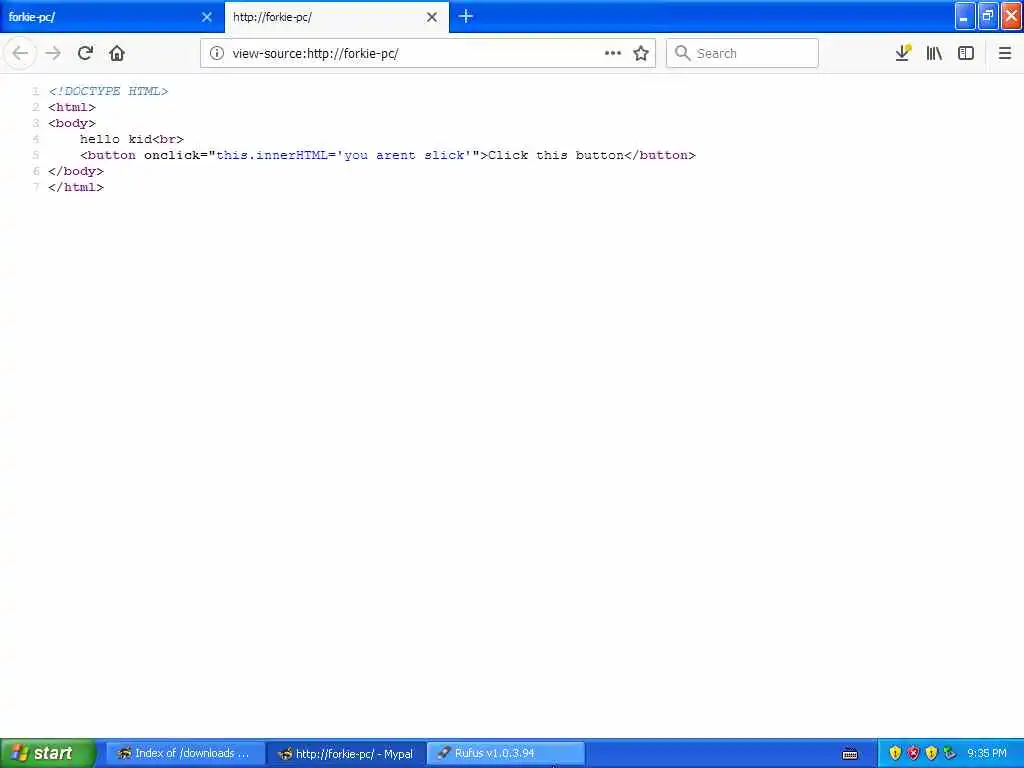
Task: Click the keyboard icon in the taskbar
Action: click(850, 754)
